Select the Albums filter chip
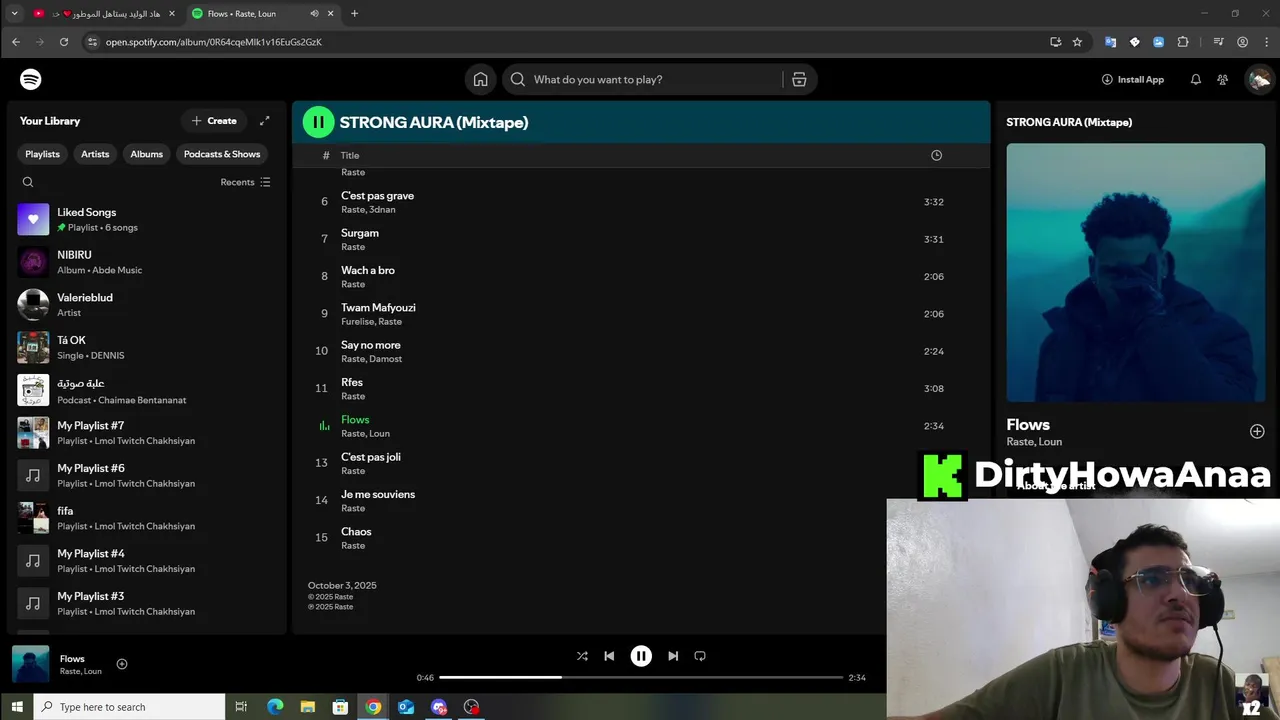The height and width of the screenshot is (720, 1280). [146, 154]
